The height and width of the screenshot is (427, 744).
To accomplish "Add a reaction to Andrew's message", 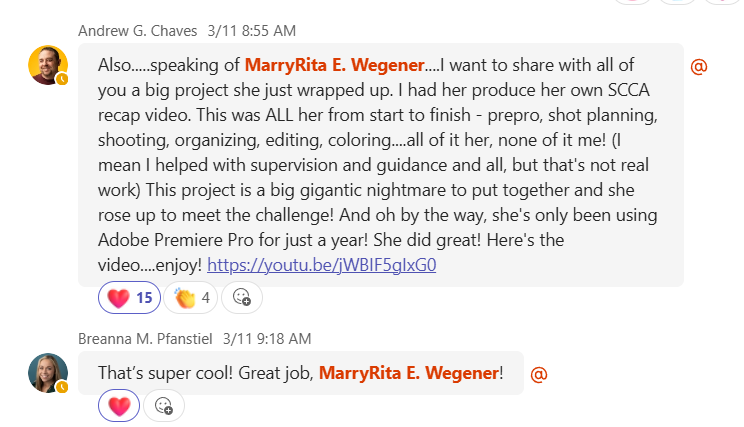I will (242, 297).
